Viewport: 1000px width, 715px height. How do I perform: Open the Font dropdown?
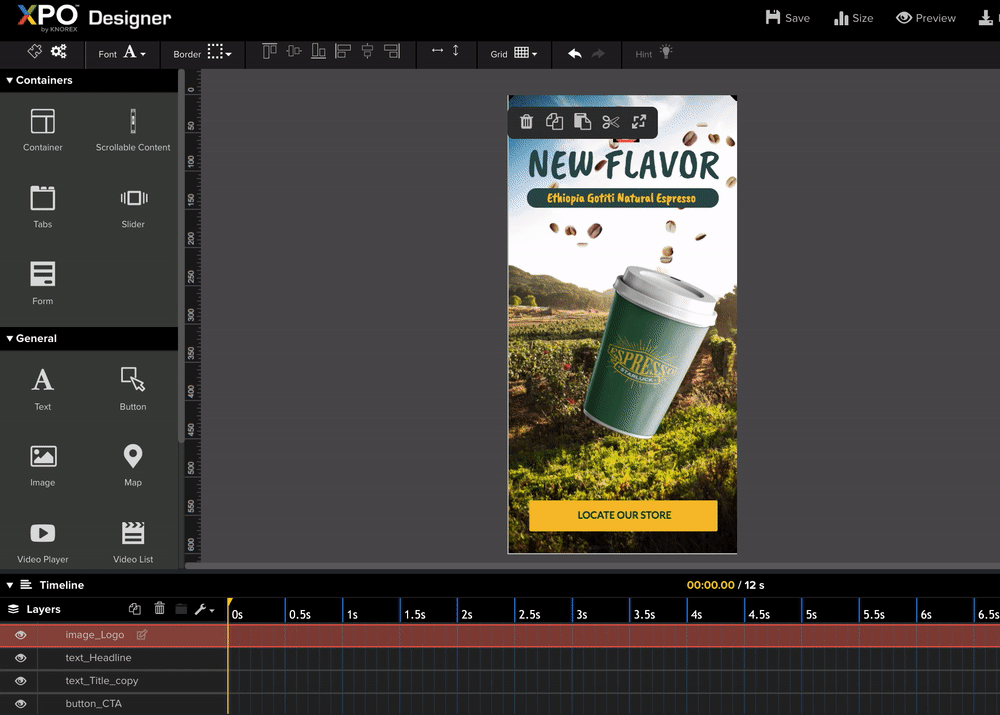click(x=122, y=54)
